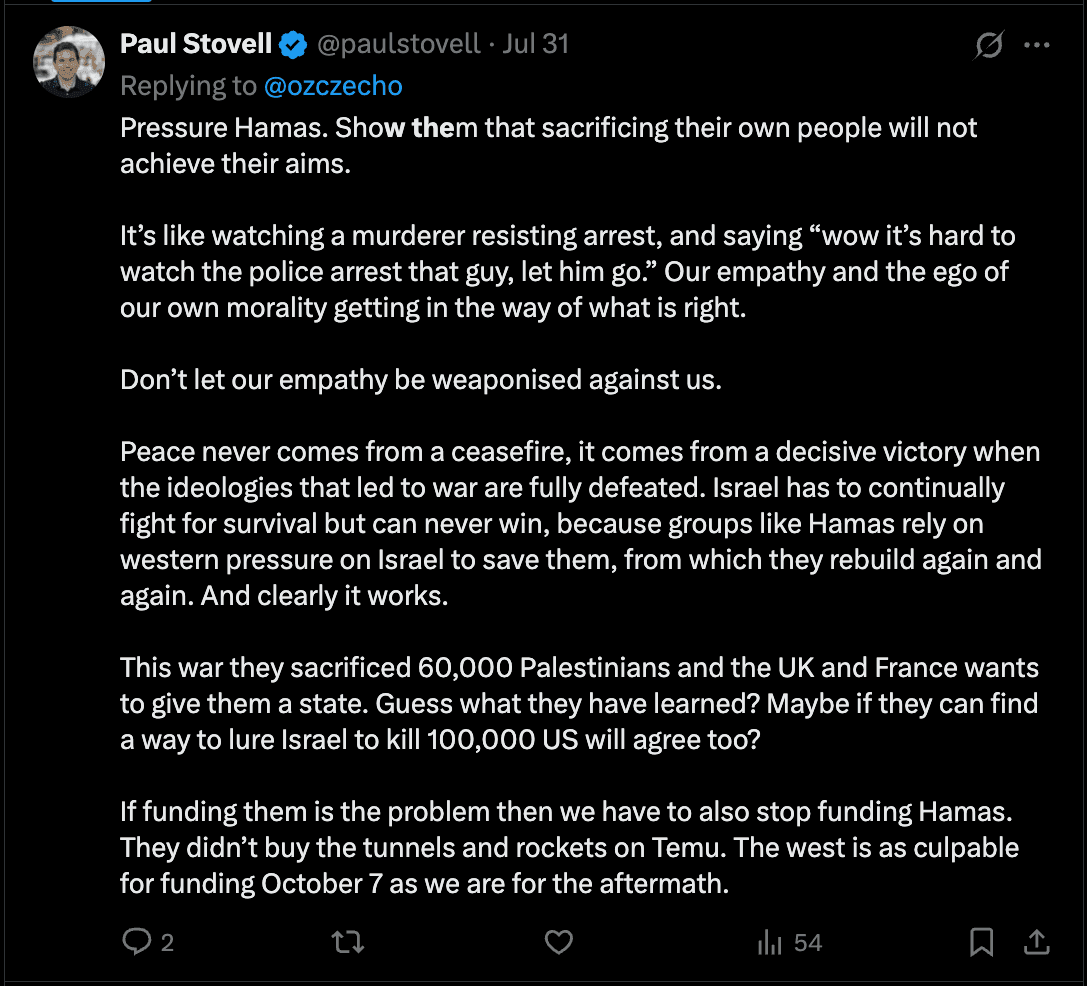Image resolution: width=1087 pixels, height=986 pixels.
Task: Reply to Paul Stovell's tweet
Action: (x=137, y=942)
